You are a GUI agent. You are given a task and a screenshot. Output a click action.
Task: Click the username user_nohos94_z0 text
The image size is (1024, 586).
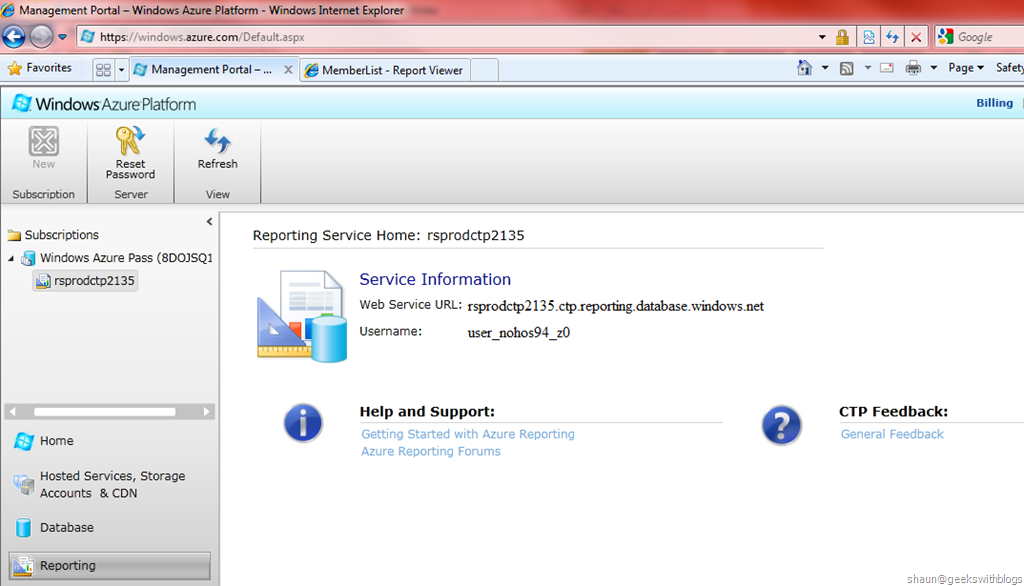(519, 333)
